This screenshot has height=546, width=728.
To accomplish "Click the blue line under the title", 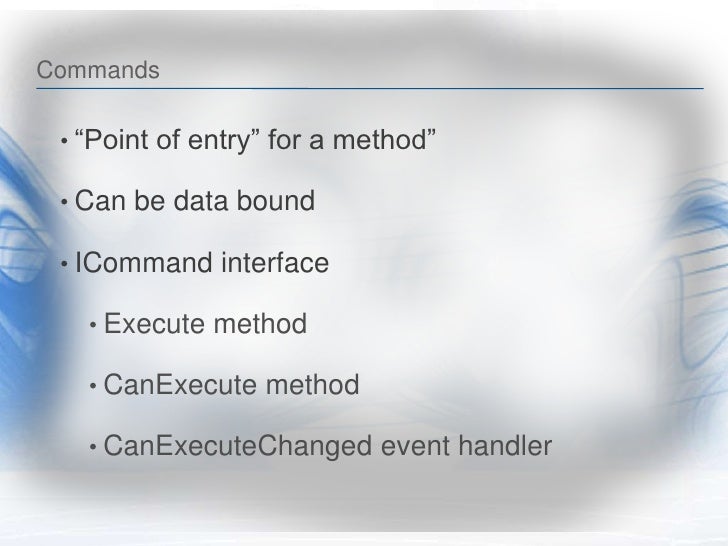I will [370, 88].
